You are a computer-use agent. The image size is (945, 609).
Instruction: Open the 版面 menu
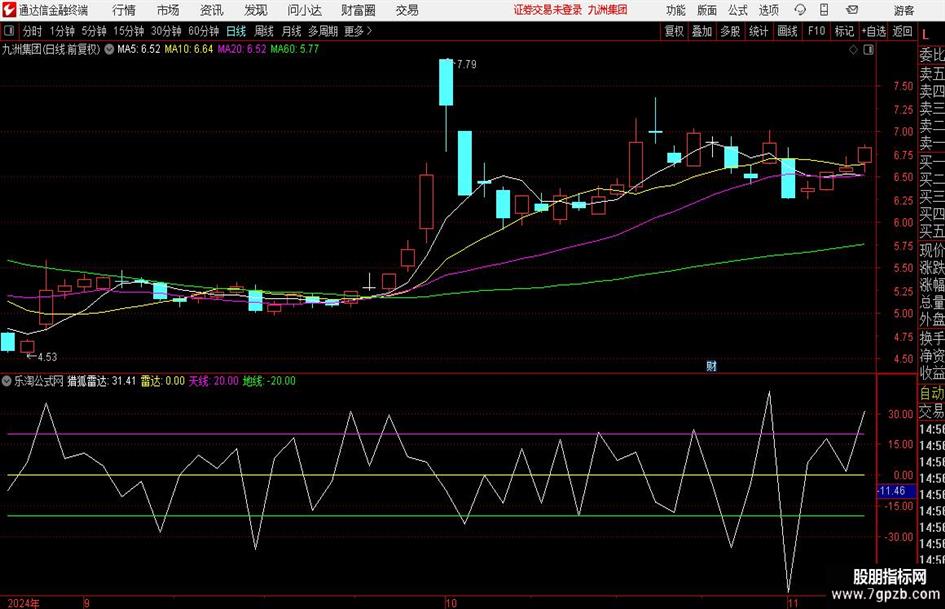point(707,10)
